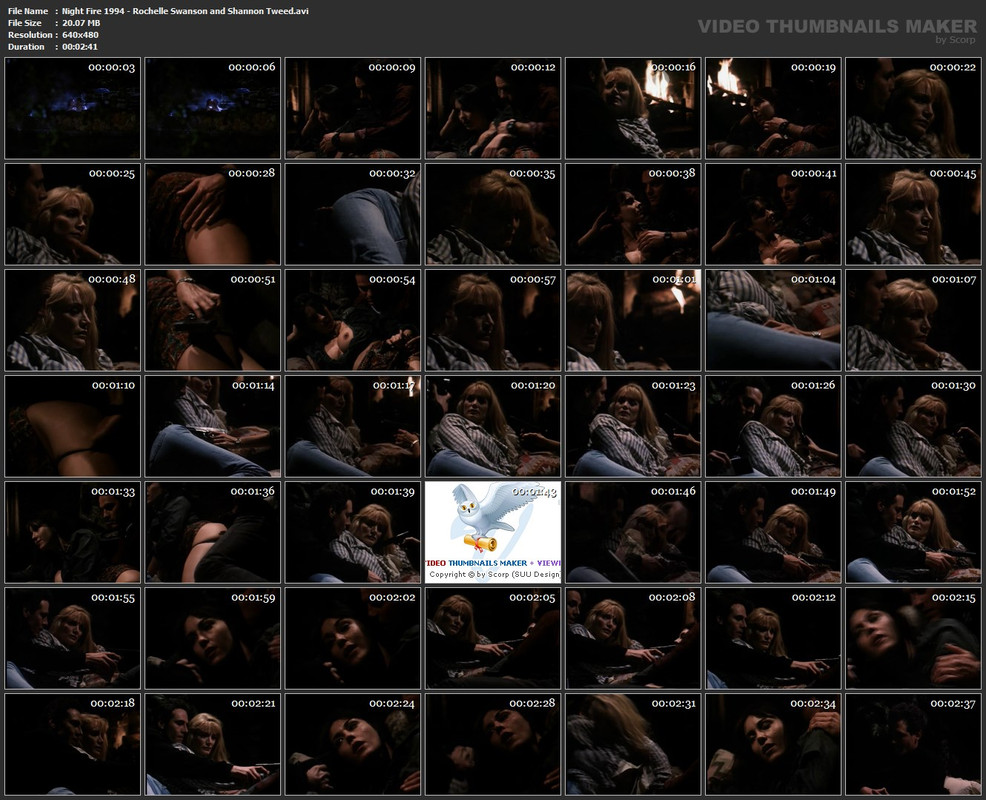Choose the frame timestamped 00:01:04
The height and width of the screenshot is (800, 986).
pos(773,320)
